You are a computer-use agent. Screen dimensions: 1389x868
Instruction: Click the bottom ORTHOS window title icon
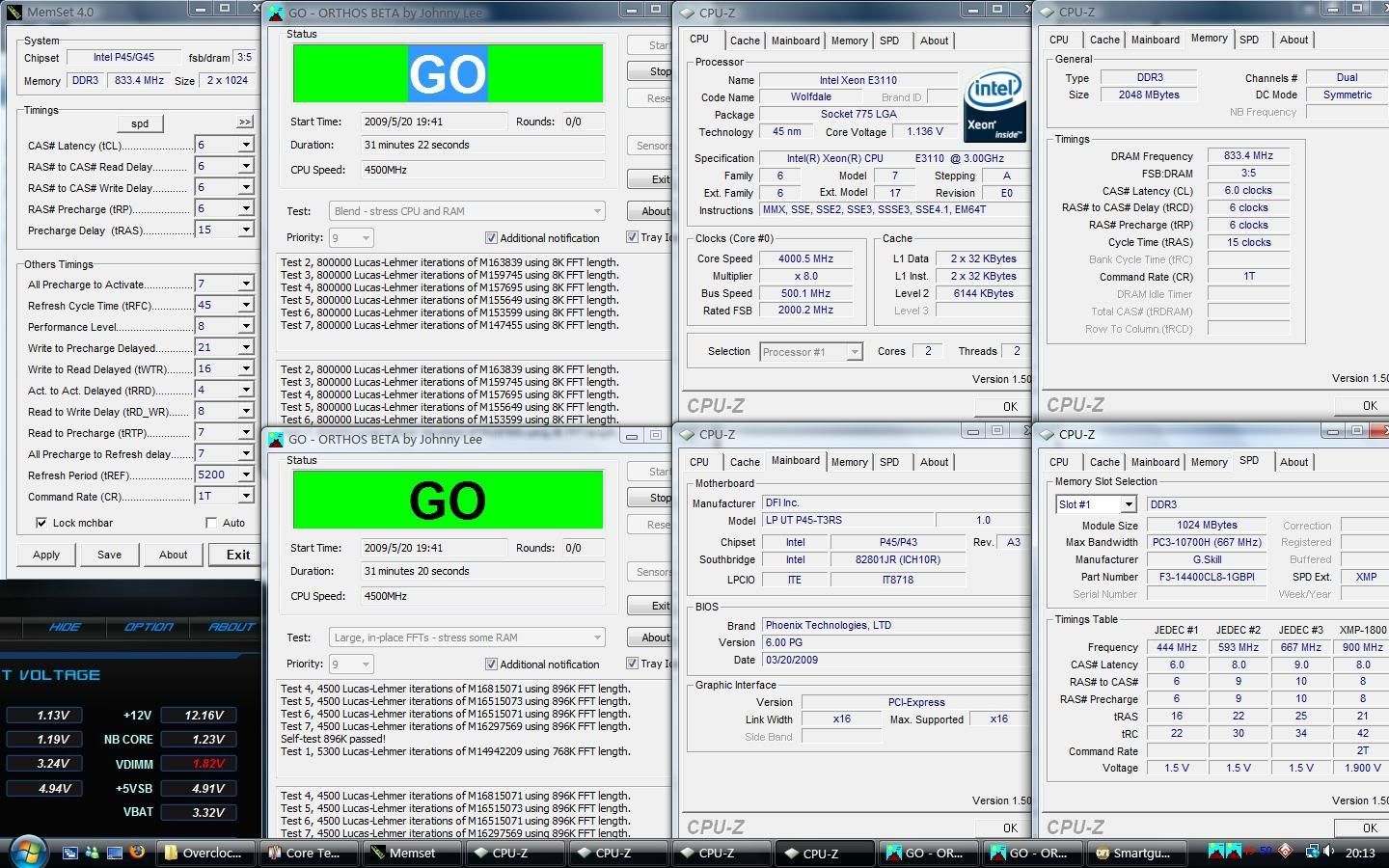(x=276, y=439)
